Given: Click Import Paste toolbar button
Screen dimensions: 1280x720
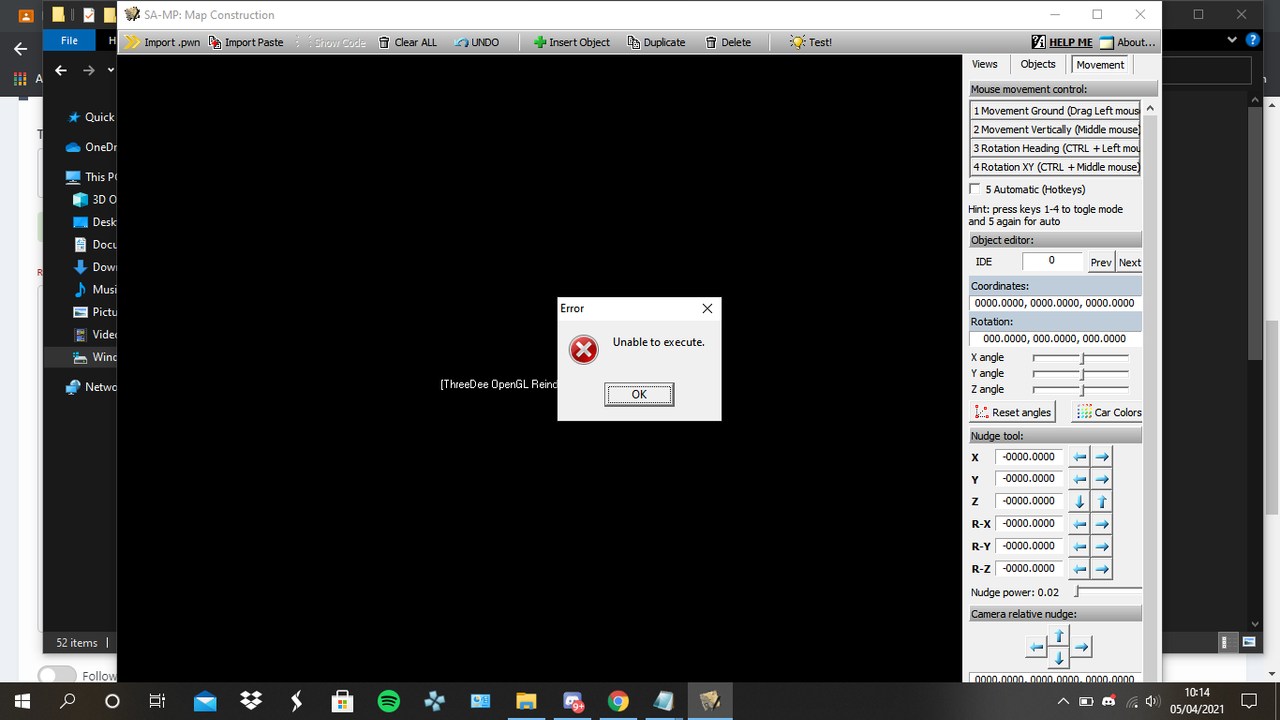Looking at the screenshot, I should (x=246, y=42).
